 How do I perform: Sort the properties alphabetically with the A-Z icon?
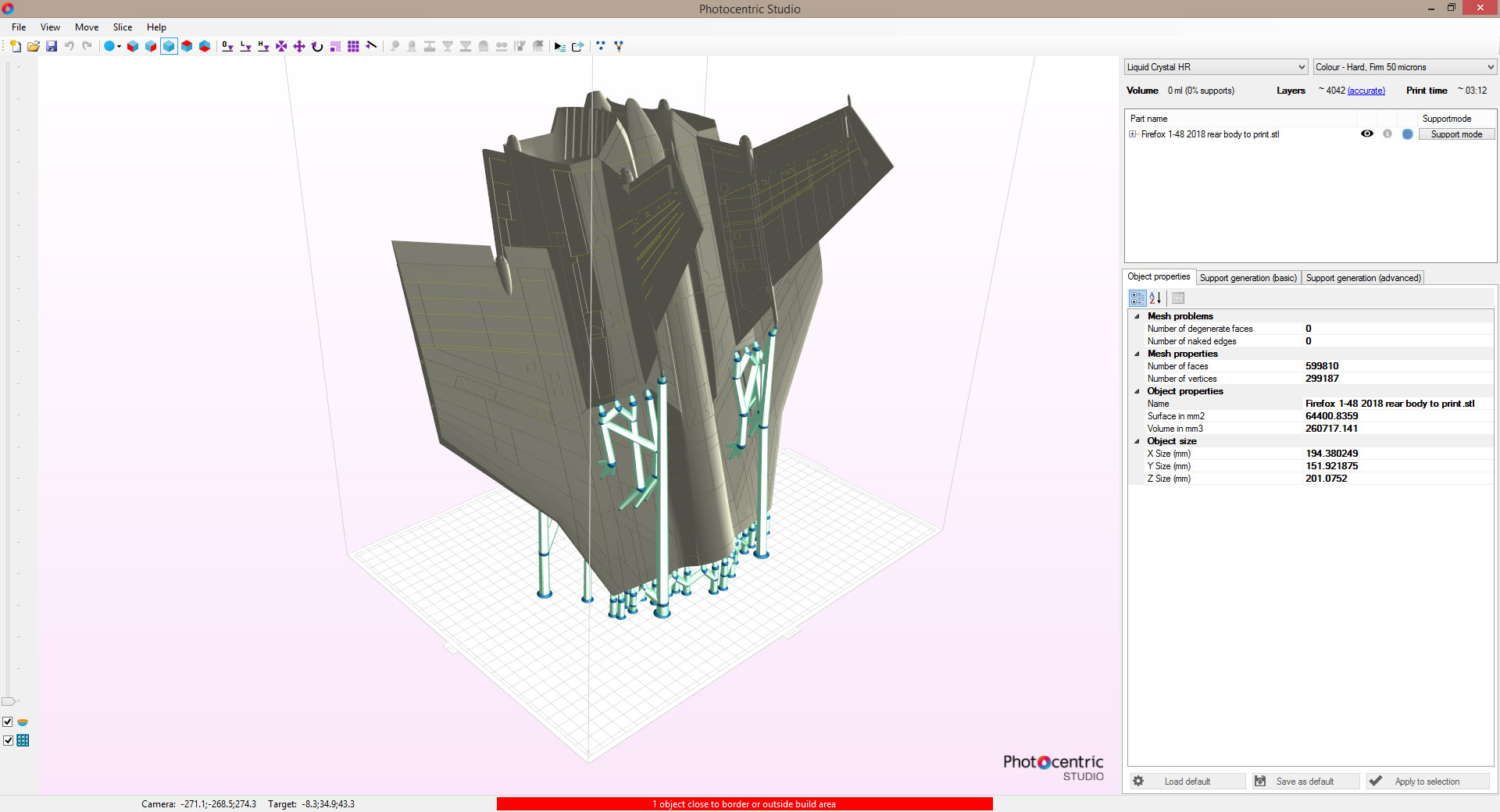[1155, 298]
